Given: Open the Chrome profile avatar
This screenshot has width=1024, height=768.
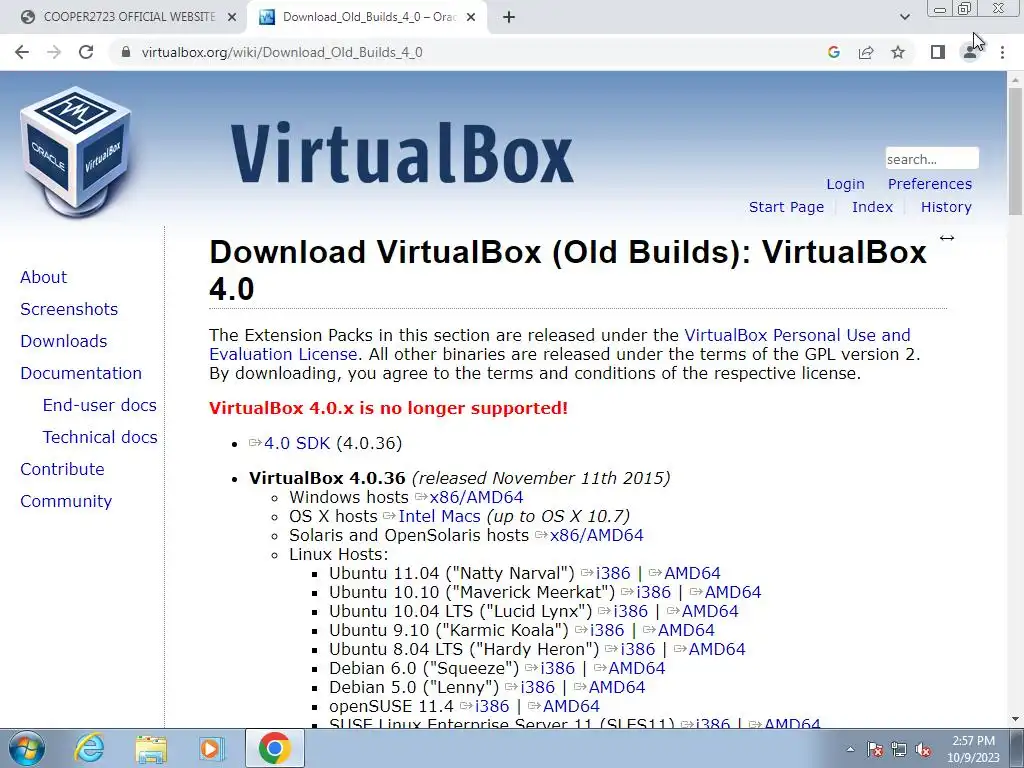Looking at the screenshot, I should click(x=970, y=52).
